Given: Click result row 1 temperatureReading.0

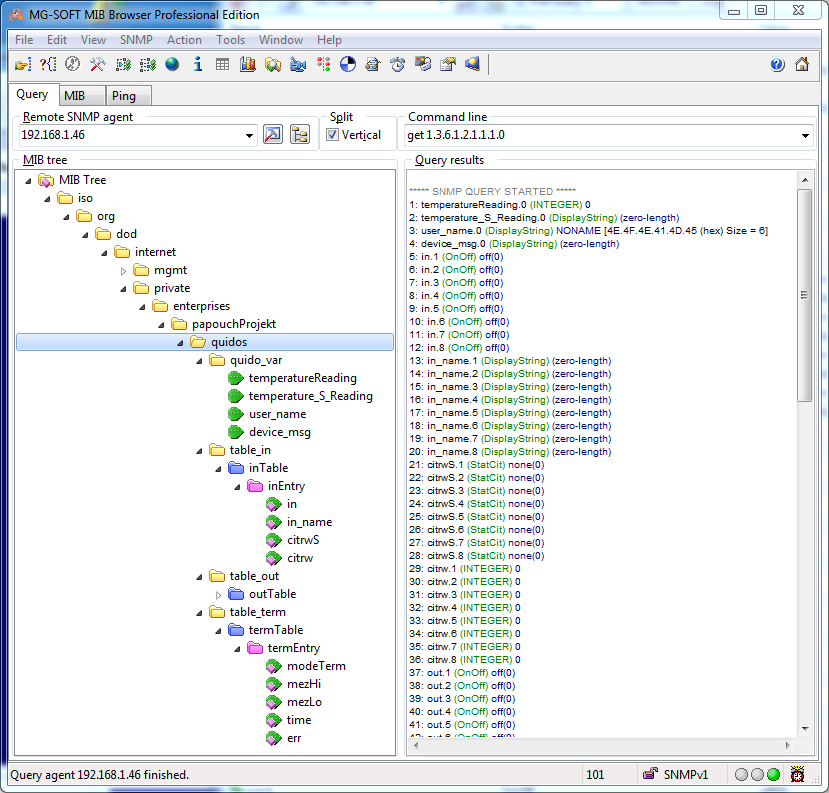Looking at the screenshot, I should pos(500,205).
